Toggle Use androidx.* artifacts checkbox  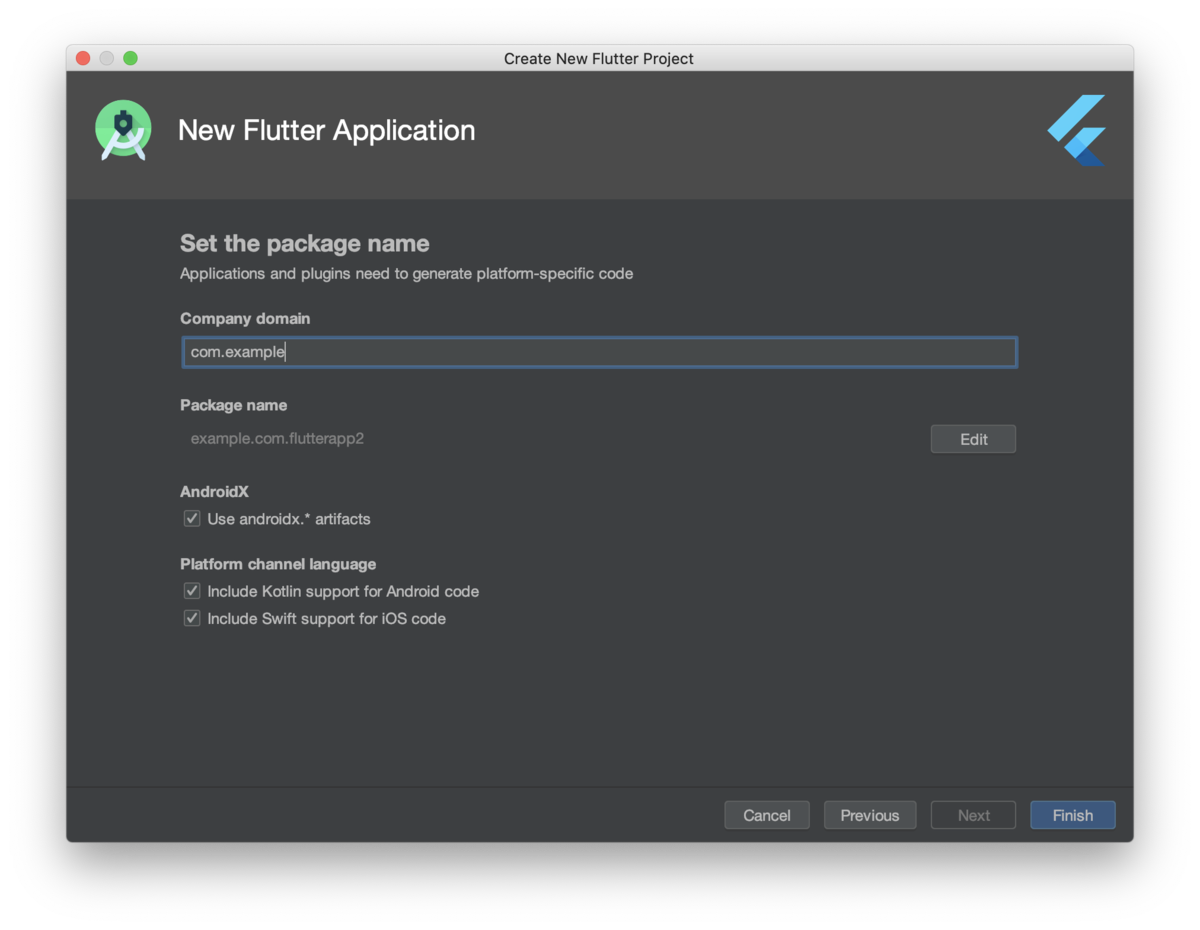[192, 519]
